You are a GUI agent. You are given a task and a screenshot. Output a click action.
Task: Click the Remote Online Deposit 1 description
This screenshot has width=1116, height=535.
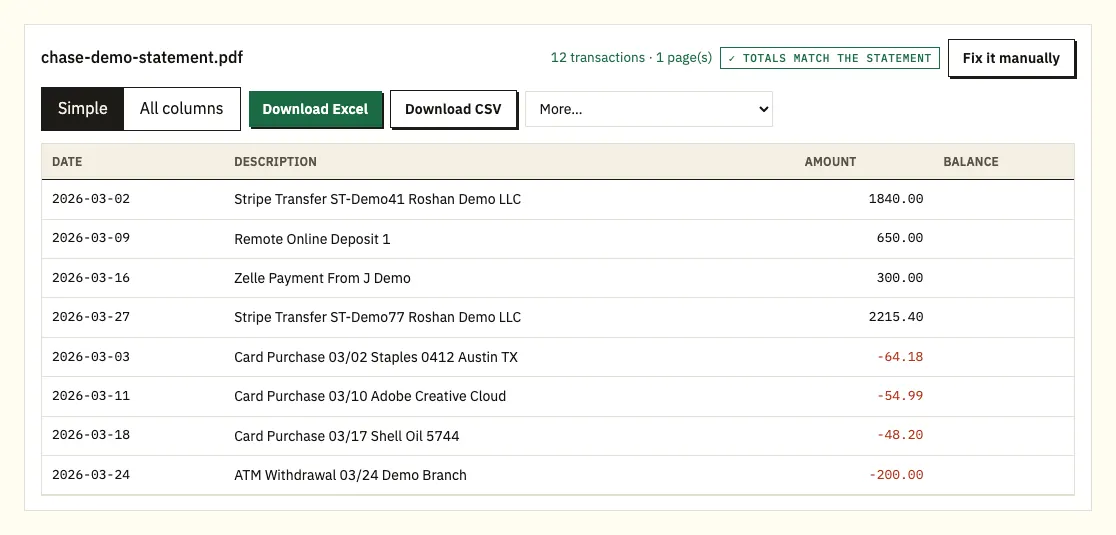pyautogui.click(x=312, y=239)
